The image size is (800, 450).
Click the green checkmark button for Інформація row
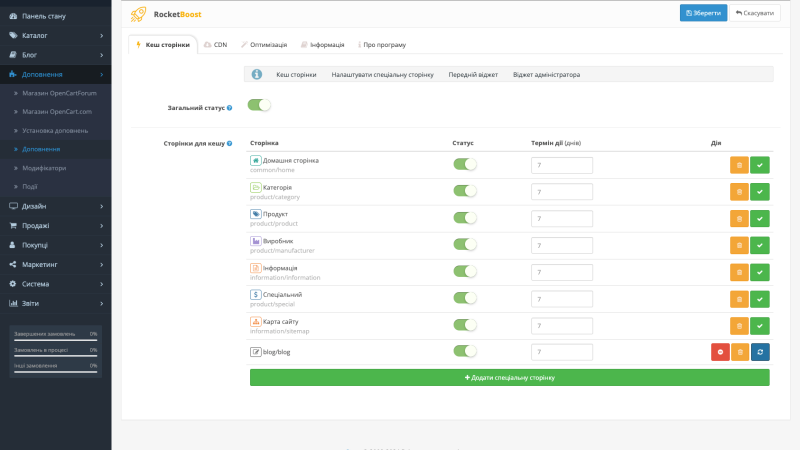(x=760, y=272)
